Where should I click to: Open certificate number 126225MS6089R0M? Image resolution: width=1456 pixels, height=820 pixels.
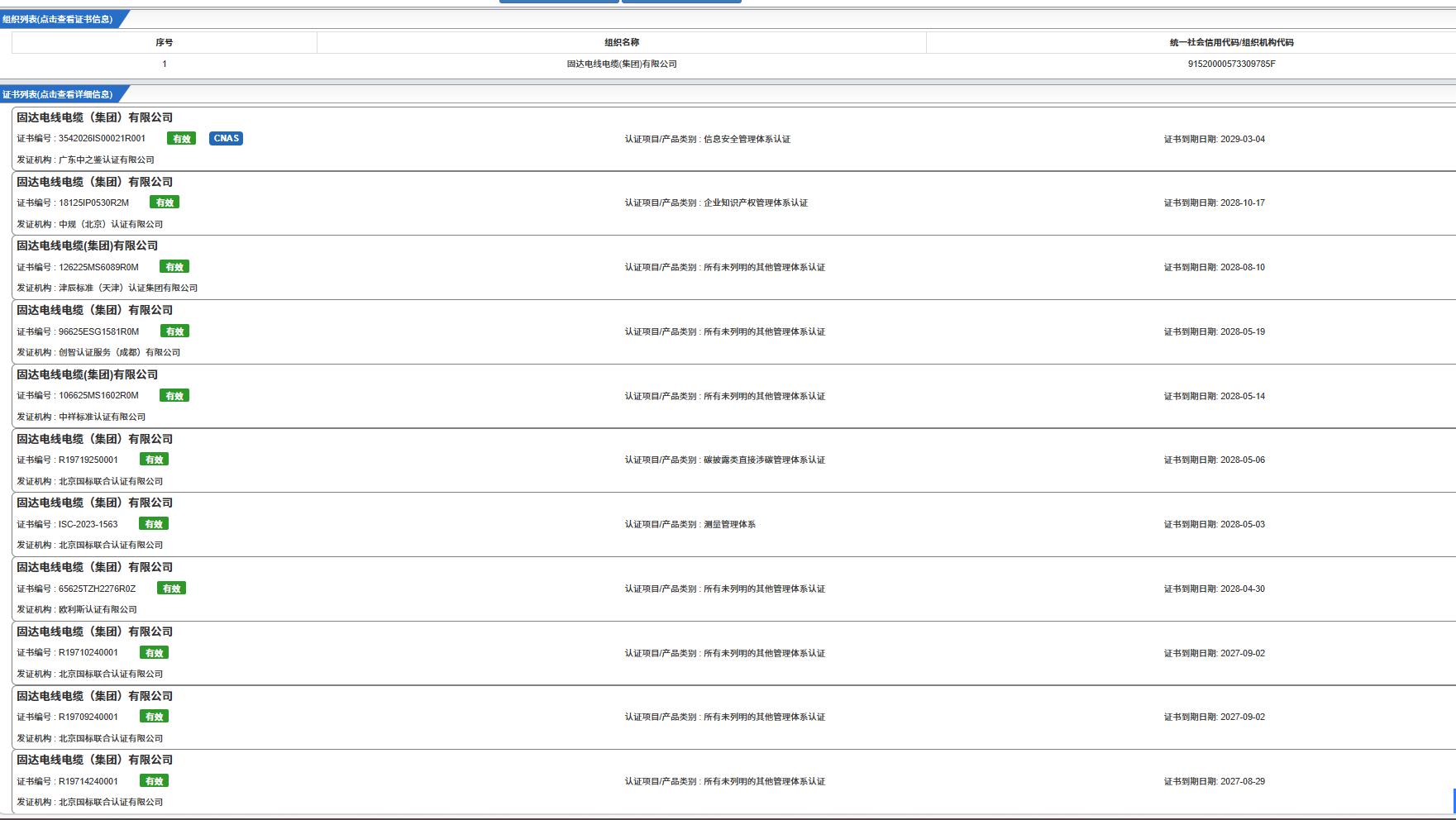click(98, 267)
